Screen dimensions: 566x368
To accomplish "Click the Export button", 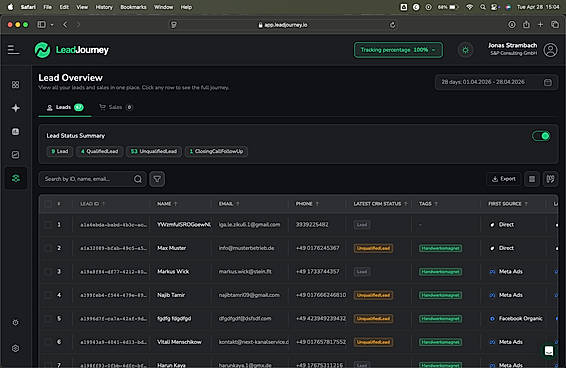I will point(504,179).
